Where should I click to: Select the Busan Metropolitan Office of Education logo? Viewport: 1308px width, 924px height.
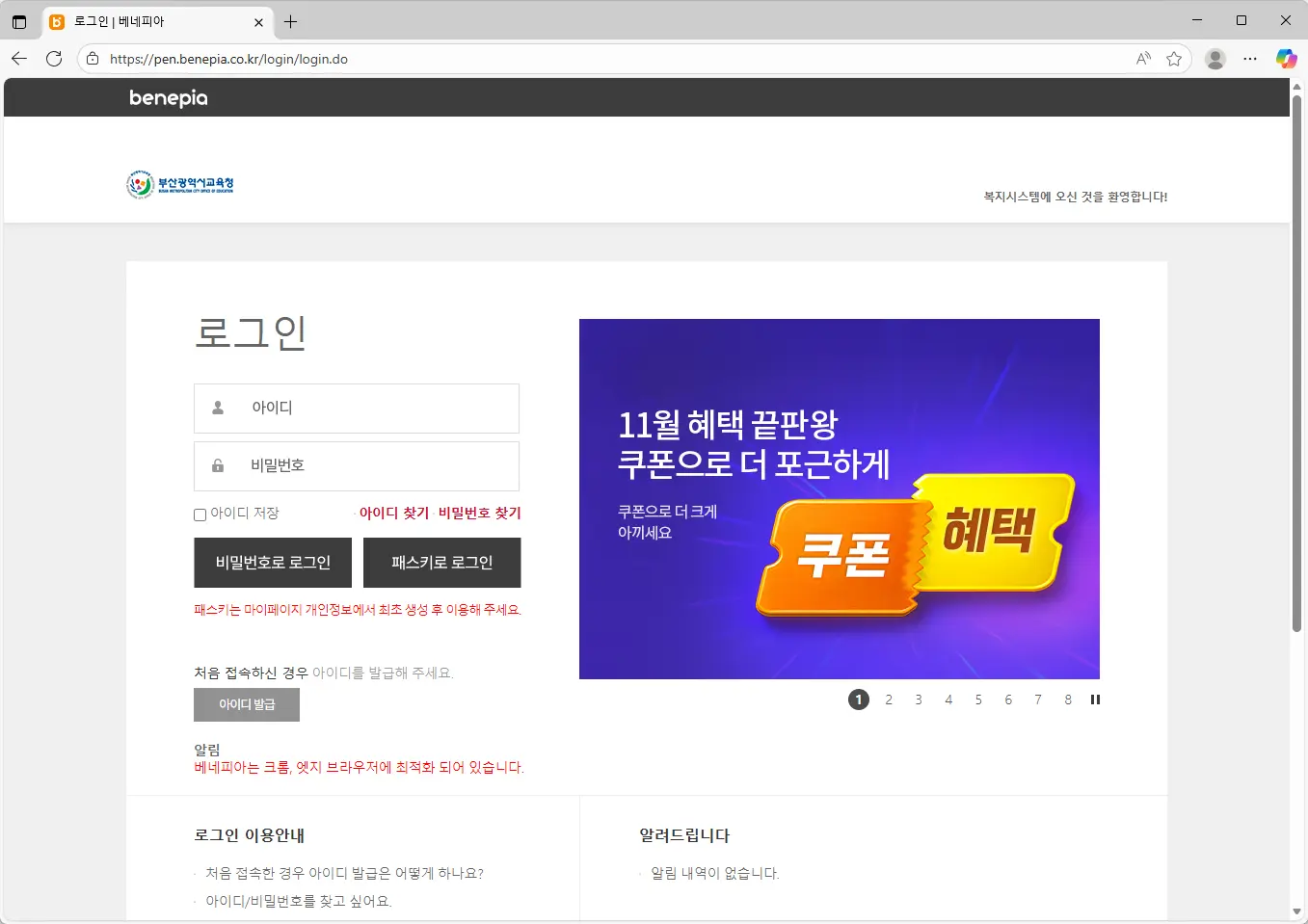coord(180,183)
